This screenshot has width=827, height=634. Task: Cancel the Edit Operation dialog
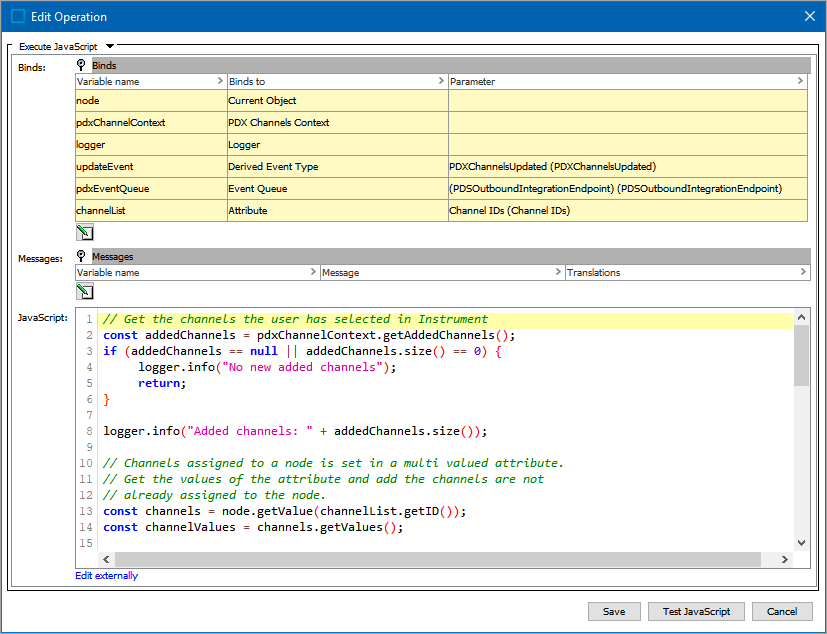coord(781,611)
